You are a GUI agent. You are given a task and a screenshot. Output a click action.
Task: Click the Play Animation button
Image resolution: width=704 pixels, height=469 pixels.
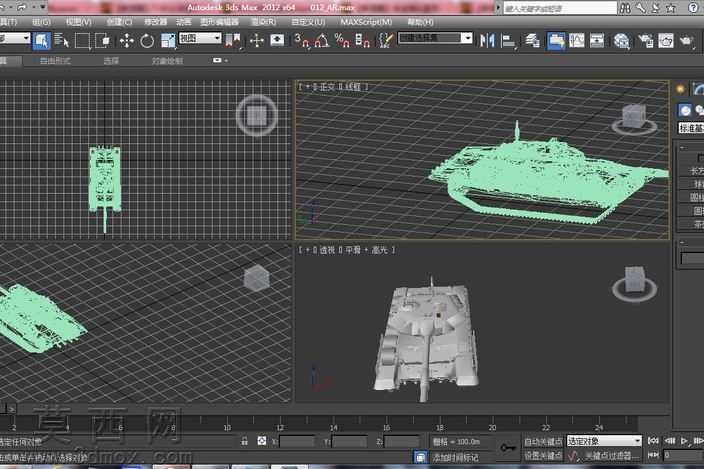(x=684, y=441)
